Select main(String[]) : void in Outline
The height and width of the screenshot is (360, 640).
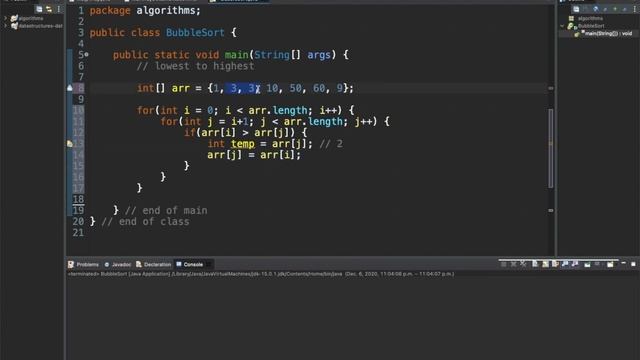point(608,33)
